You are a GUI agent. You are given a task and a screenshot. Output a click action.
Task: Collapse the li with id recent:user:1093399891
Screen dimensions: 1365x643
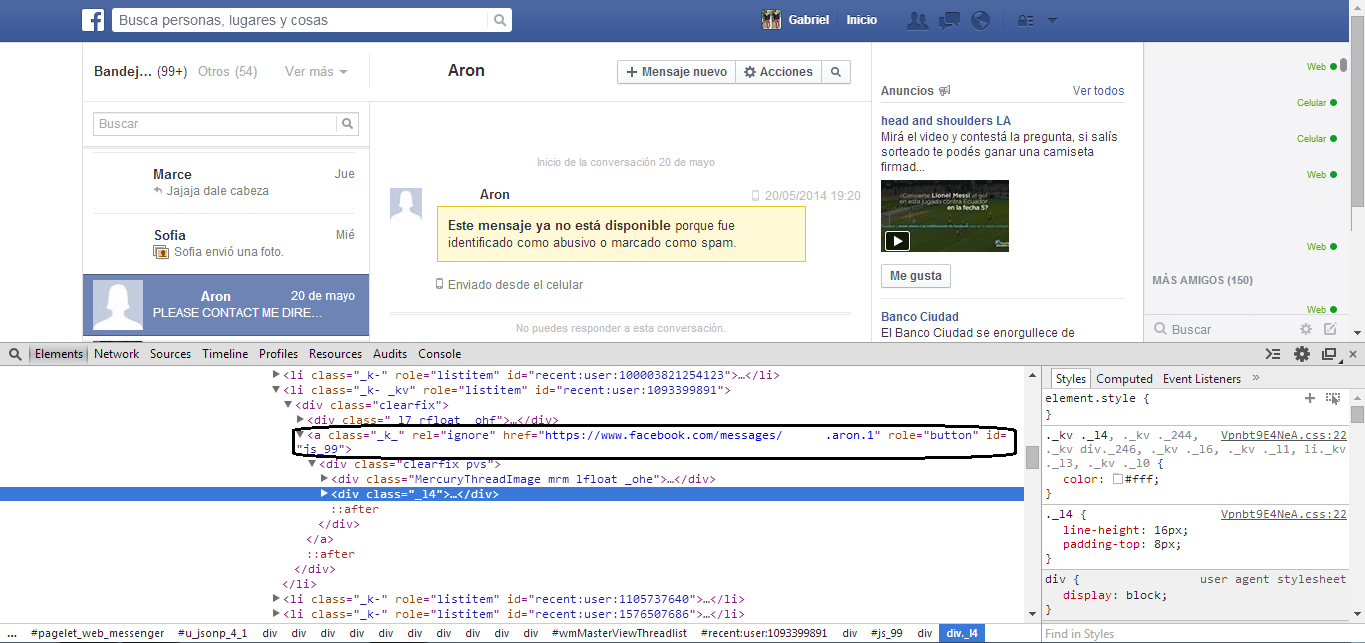pyautogui.click(x=277, y=390)
